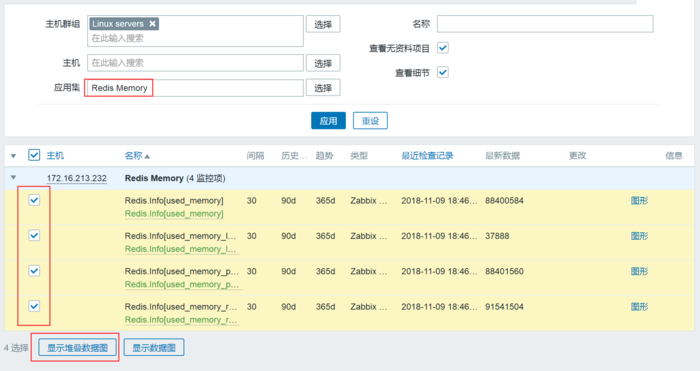This screenshot has width=700, height=371.
Task: Toggle the select-all checkbox in the table header
Action: coord(34,155)
